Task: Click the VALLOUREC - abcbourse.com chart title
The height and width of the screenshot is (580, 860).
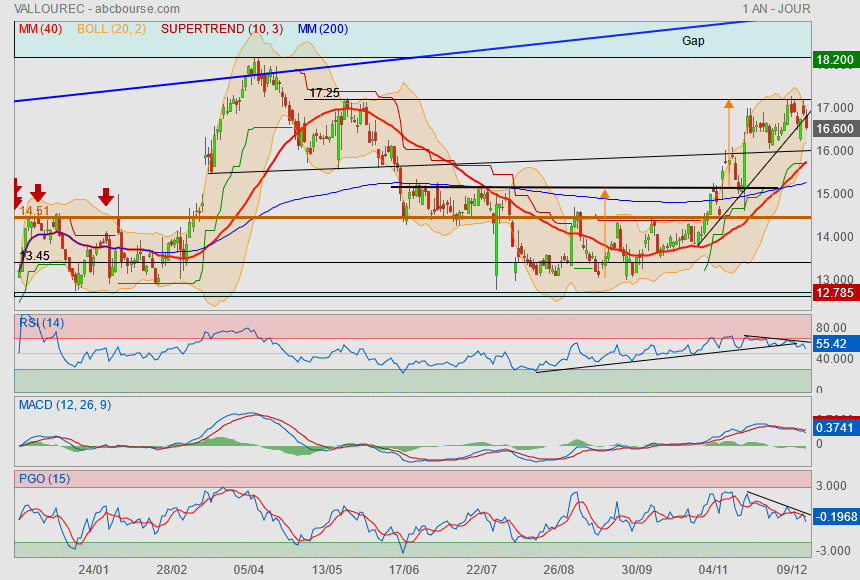Action: coord(97,9)
